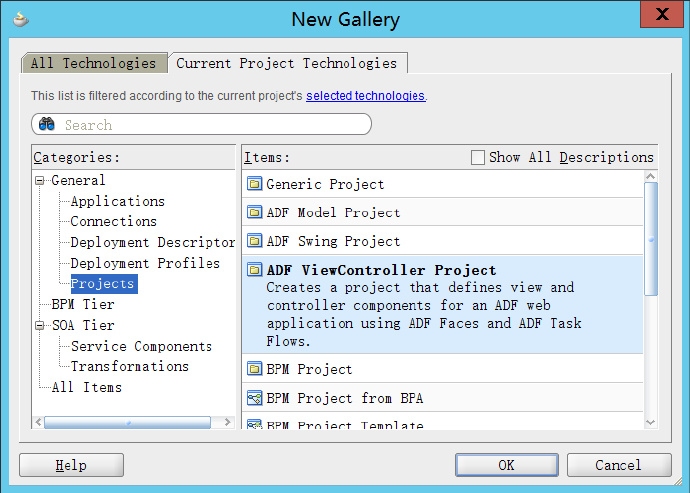690x493 pixels.
Task: Close the New Gallery dialog
Action: coord(662,14)
